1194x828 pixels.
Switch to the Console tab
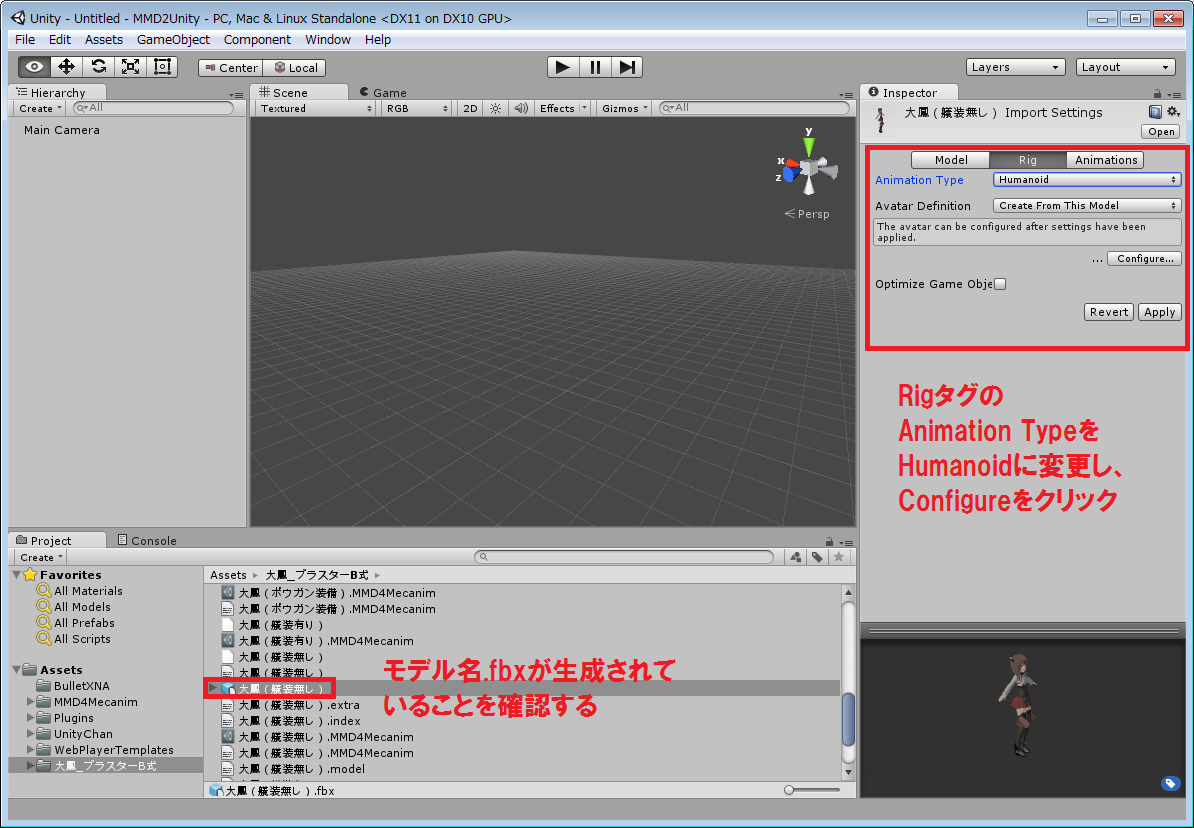[x=147, y=540]
